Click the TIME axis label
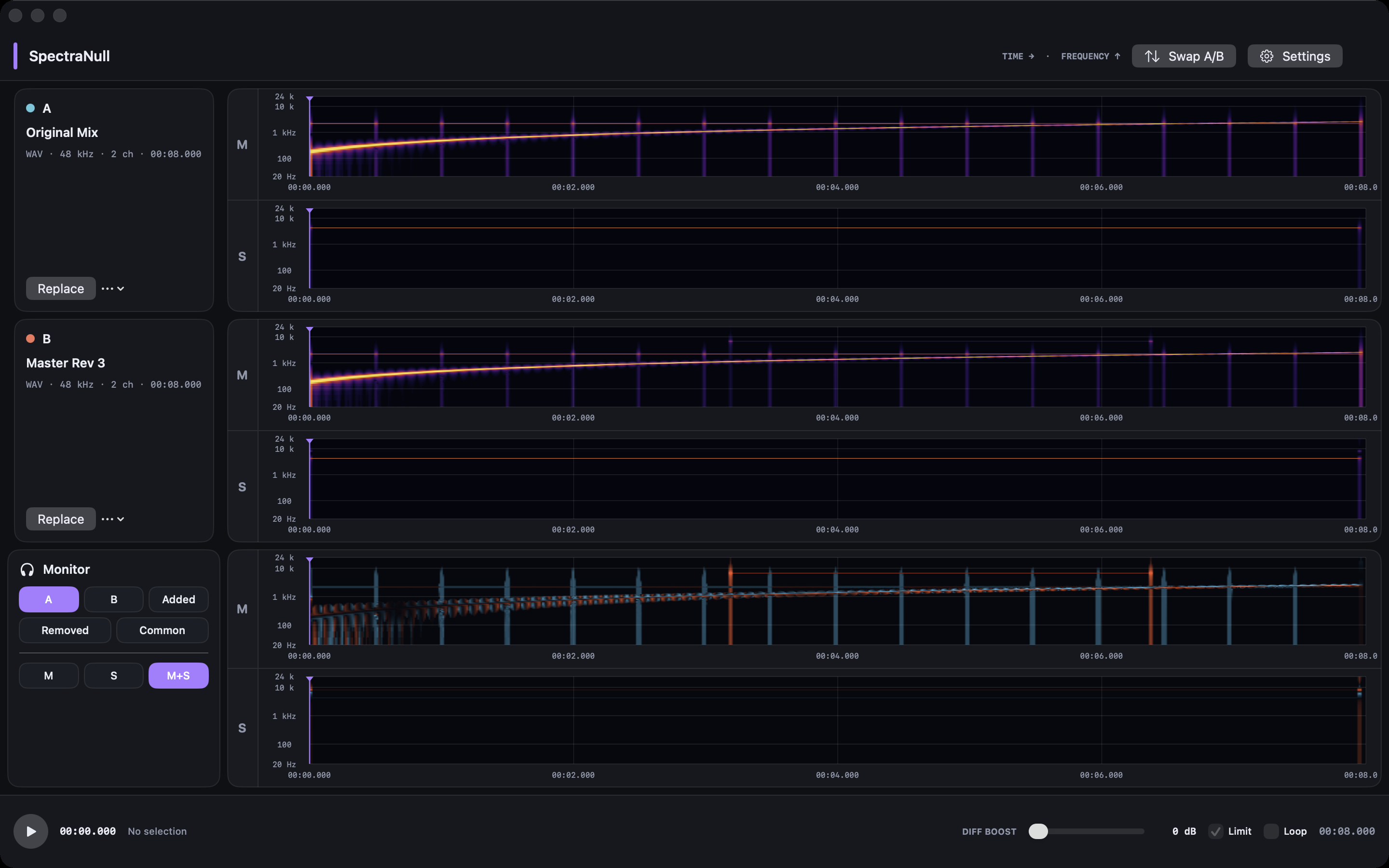The image size is (1389, 868). click(1018, 56)
